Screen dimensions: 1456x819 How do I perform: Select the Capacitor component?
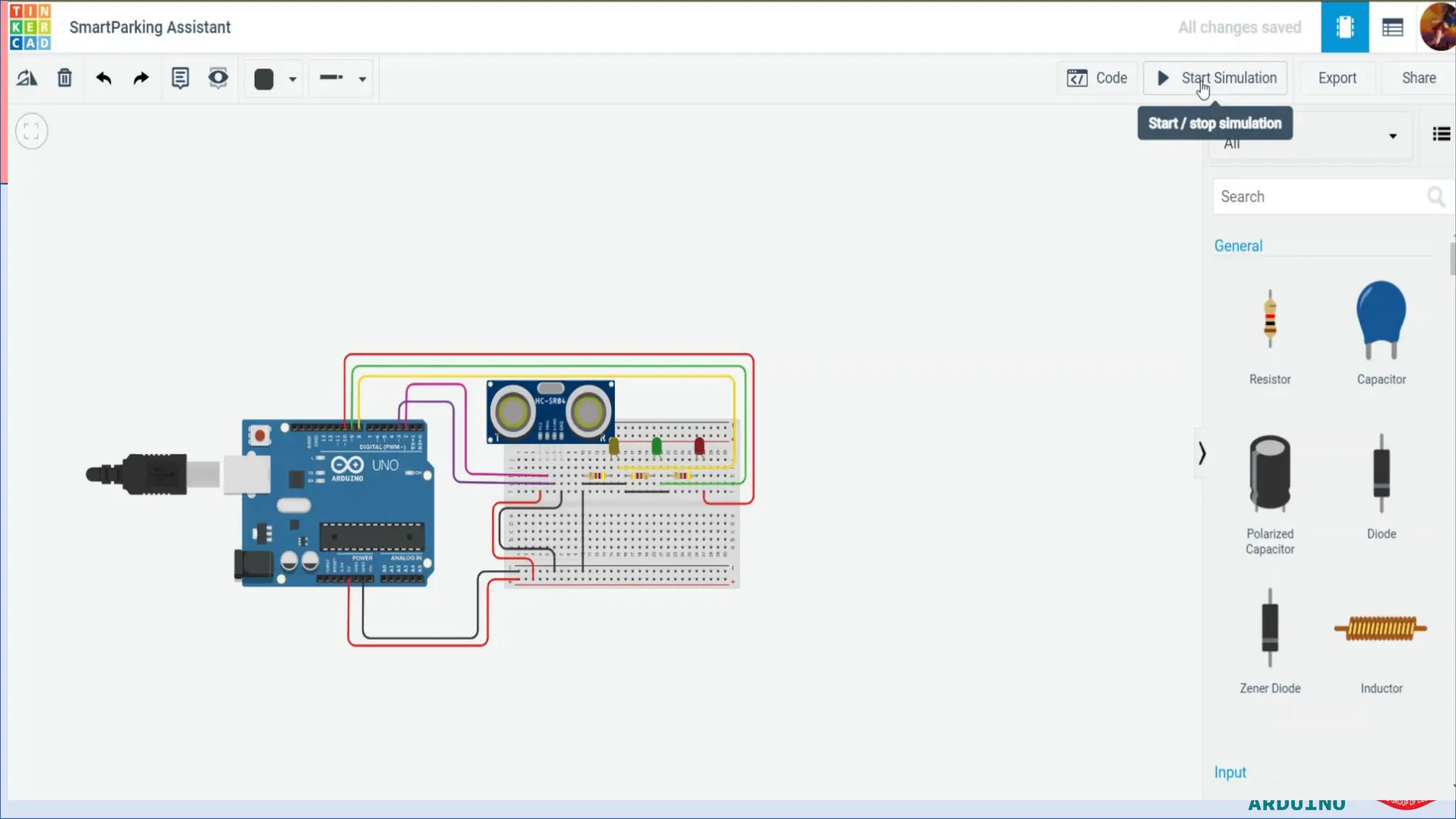pos(1381,334)
